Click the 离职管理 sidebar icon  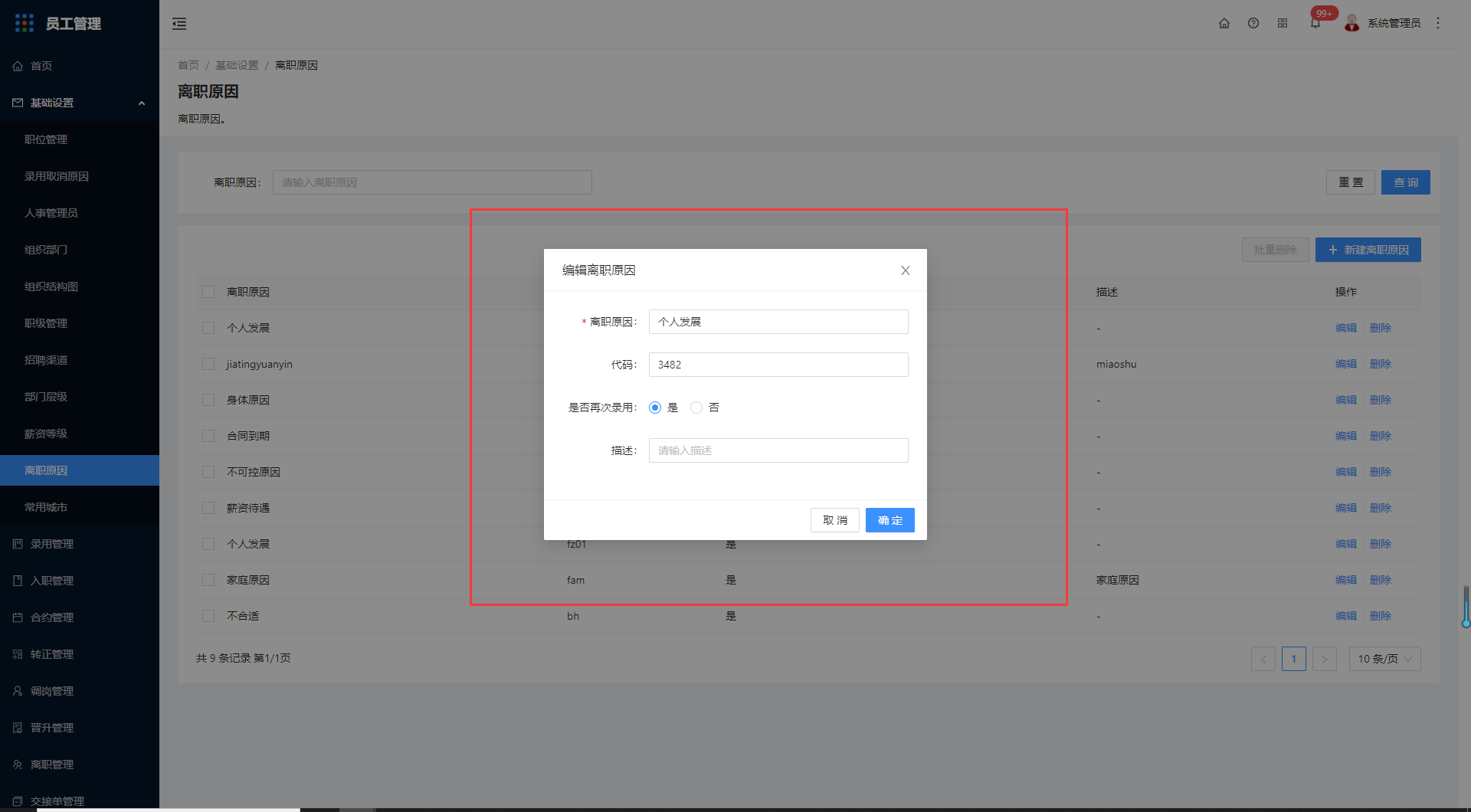[x=18, y=765]
